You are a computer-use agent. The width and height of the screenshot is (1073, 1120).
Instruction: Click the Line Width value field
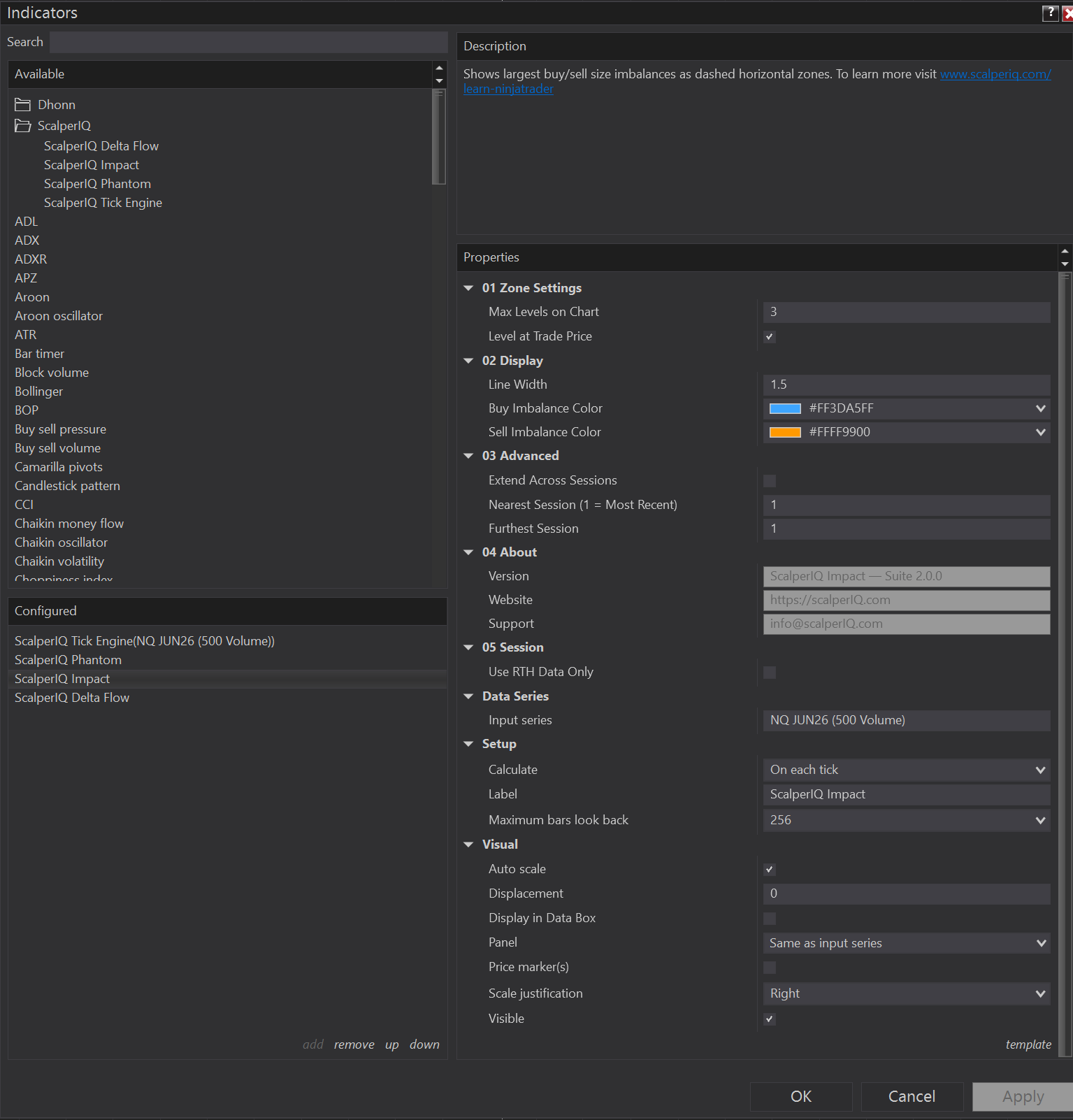[907, 385]
